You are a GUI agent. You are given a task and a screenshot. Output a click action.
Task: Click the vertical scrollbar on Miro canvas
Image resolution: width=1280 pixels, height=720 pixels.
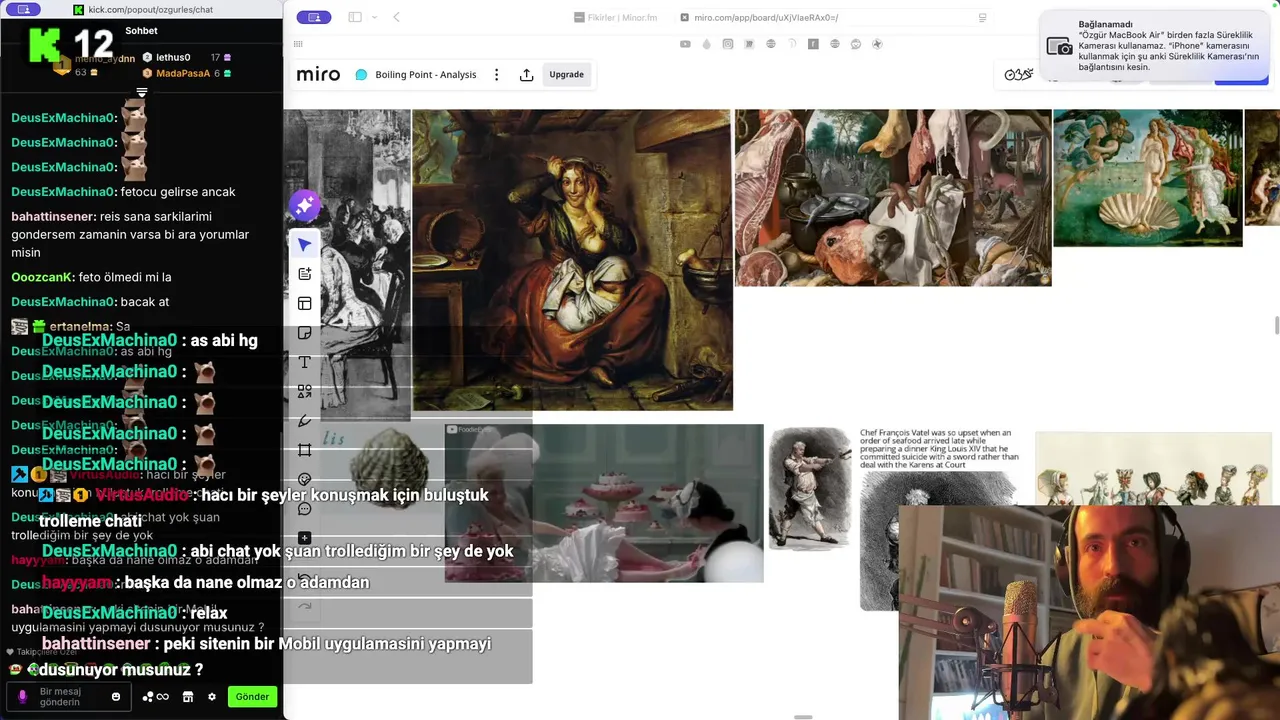pyautogui.click(x=1276, y=326)
